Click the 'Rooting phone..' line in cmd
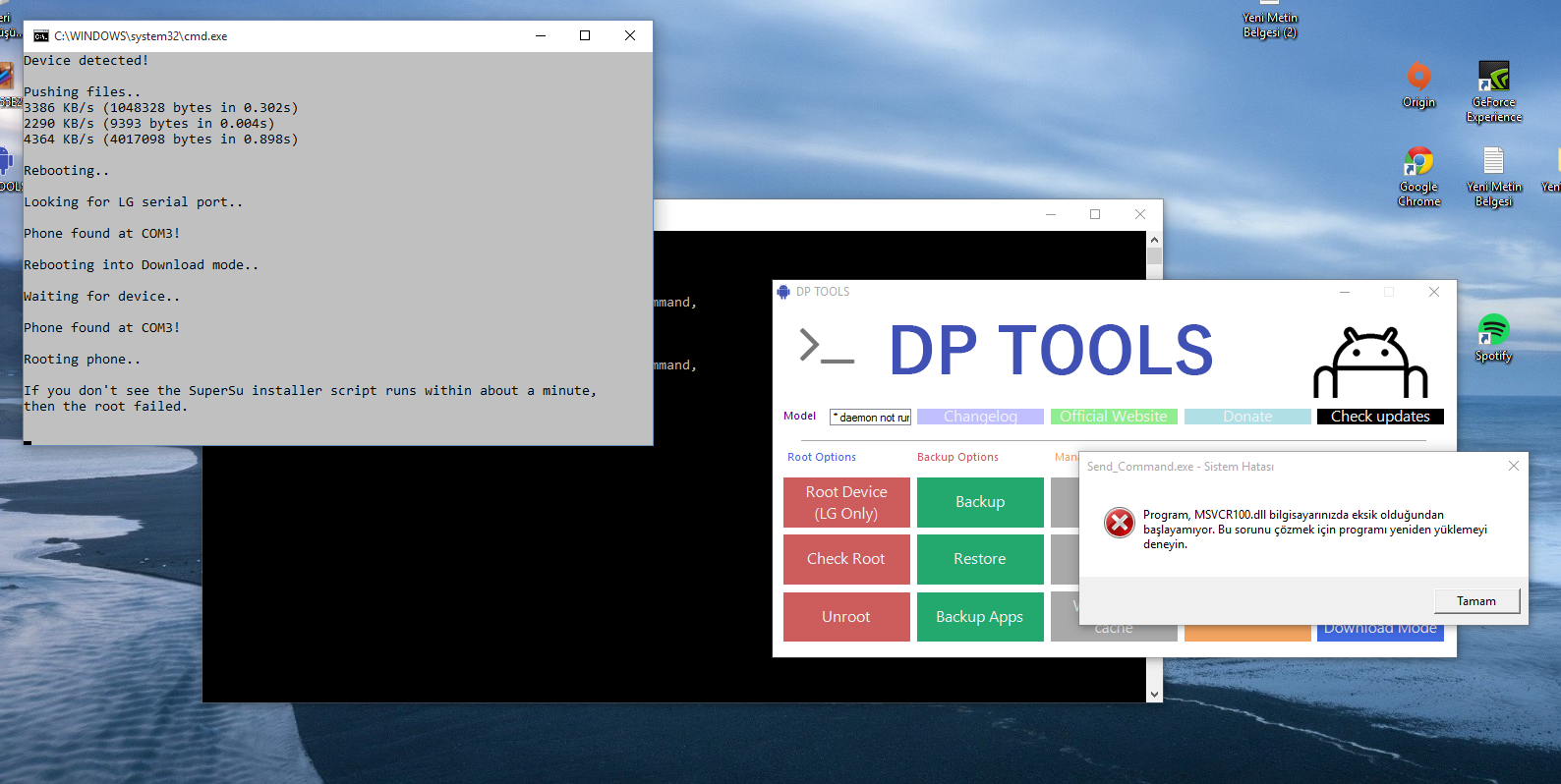 coord(83,360)
